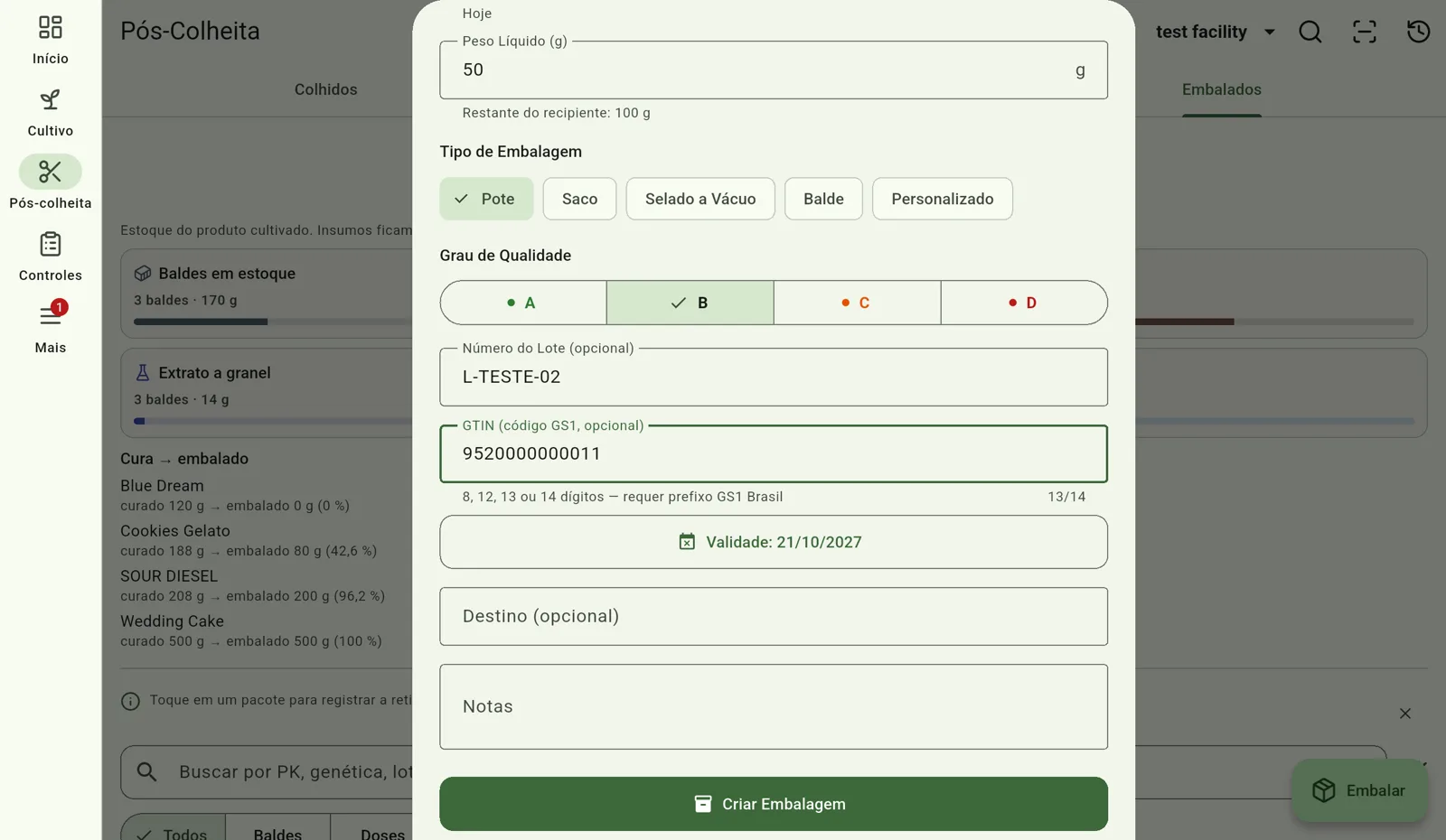
Task: Click the Baldes em estoque box icon
Action: pos(143,274)
